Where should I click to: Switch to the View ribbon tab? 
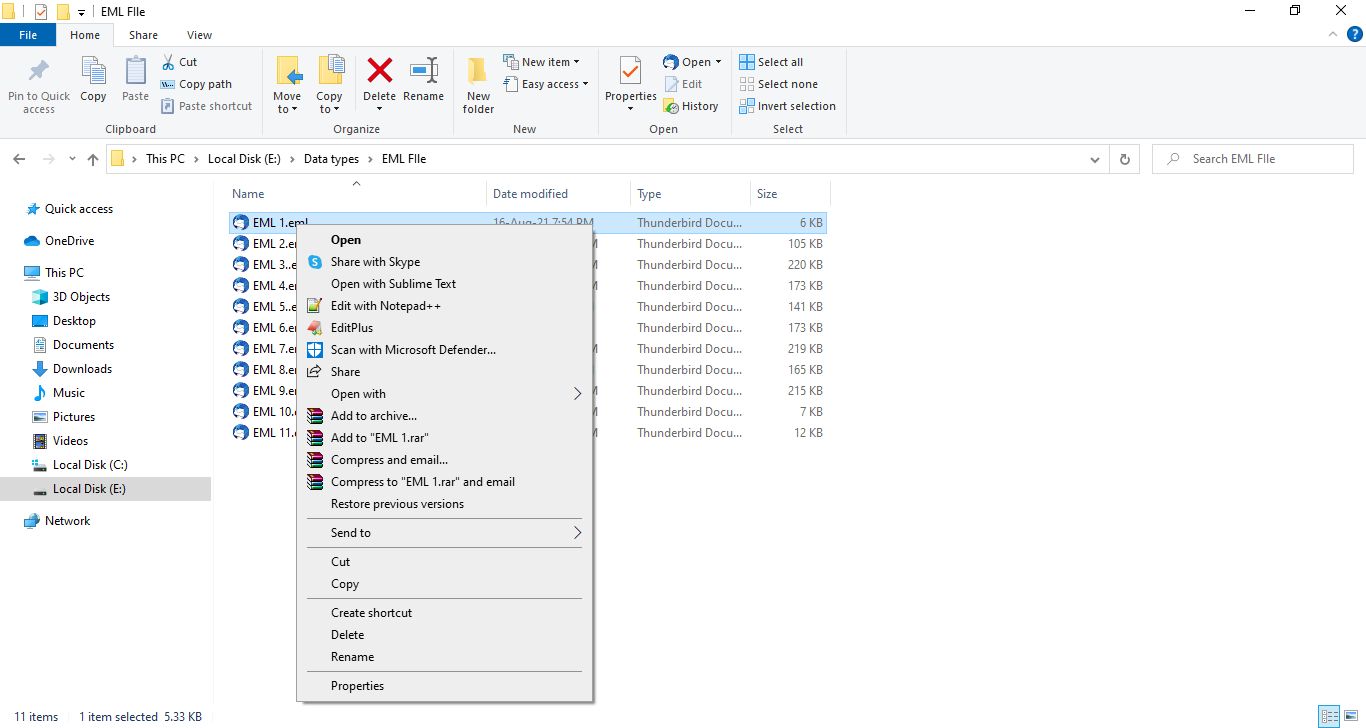click(x=199, y=35)
